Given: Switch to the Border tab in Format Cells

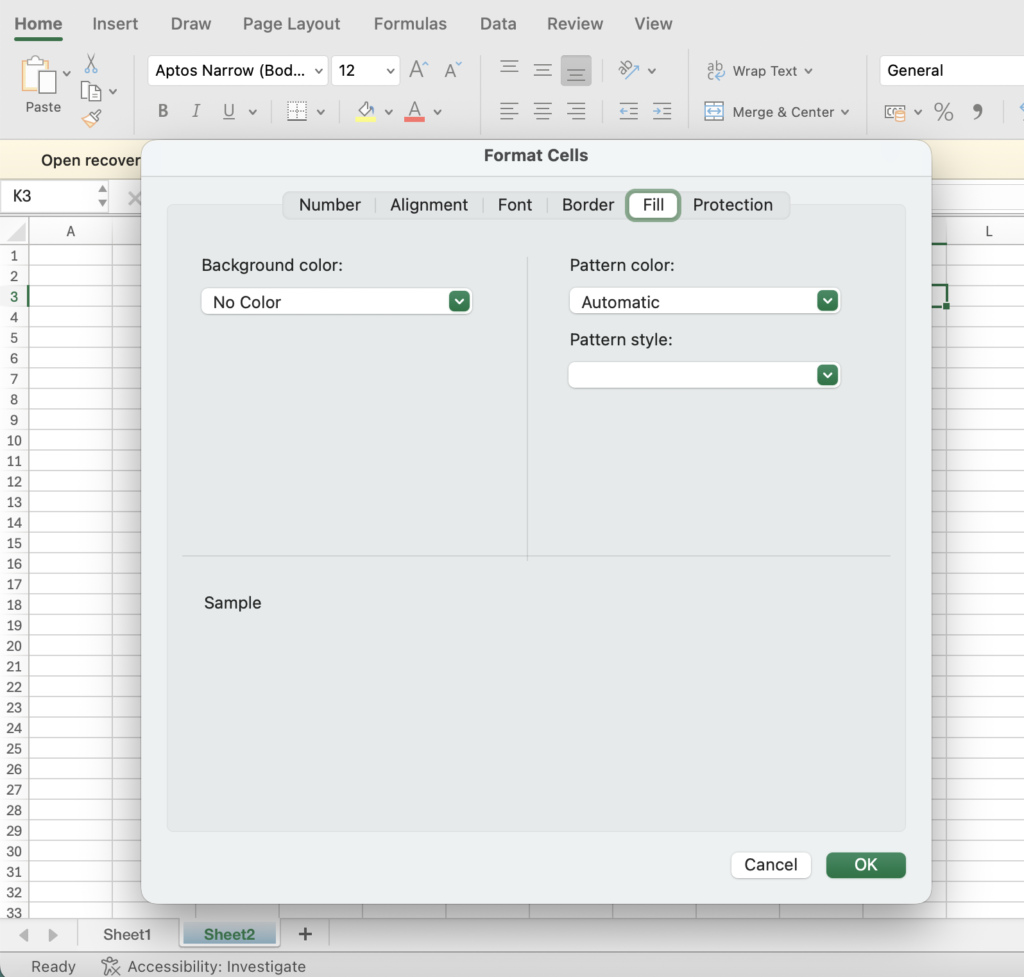Looking at the screenshot, I should tap(587, 205).
